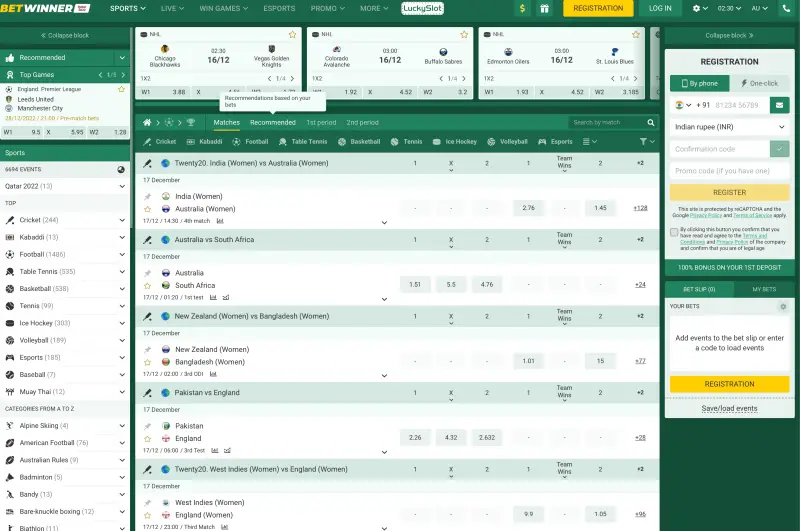Confirm code with the checkmark button
The image size is (800, 531).
(779, 149)
